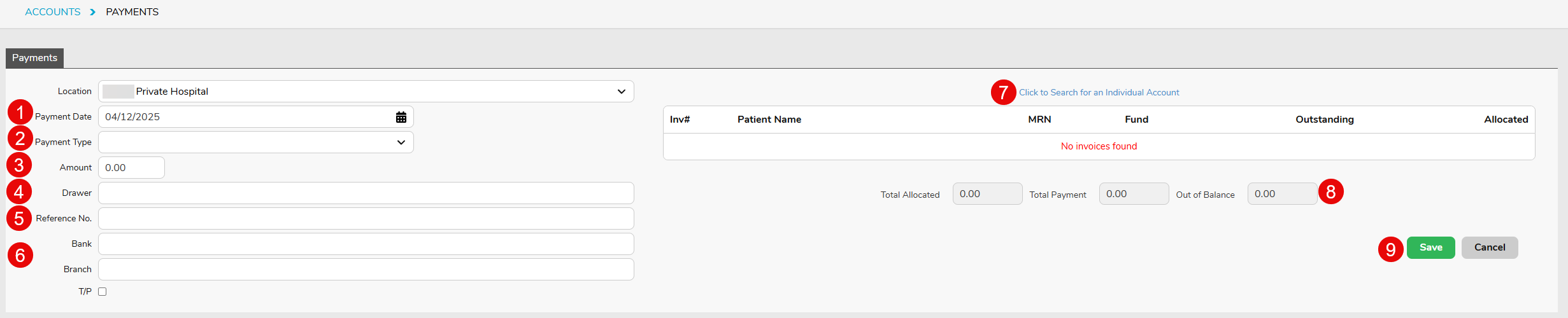Click the Outstanding column header
The height and width of the screenshot is (318, 1568).
(x=1324, y=120)
